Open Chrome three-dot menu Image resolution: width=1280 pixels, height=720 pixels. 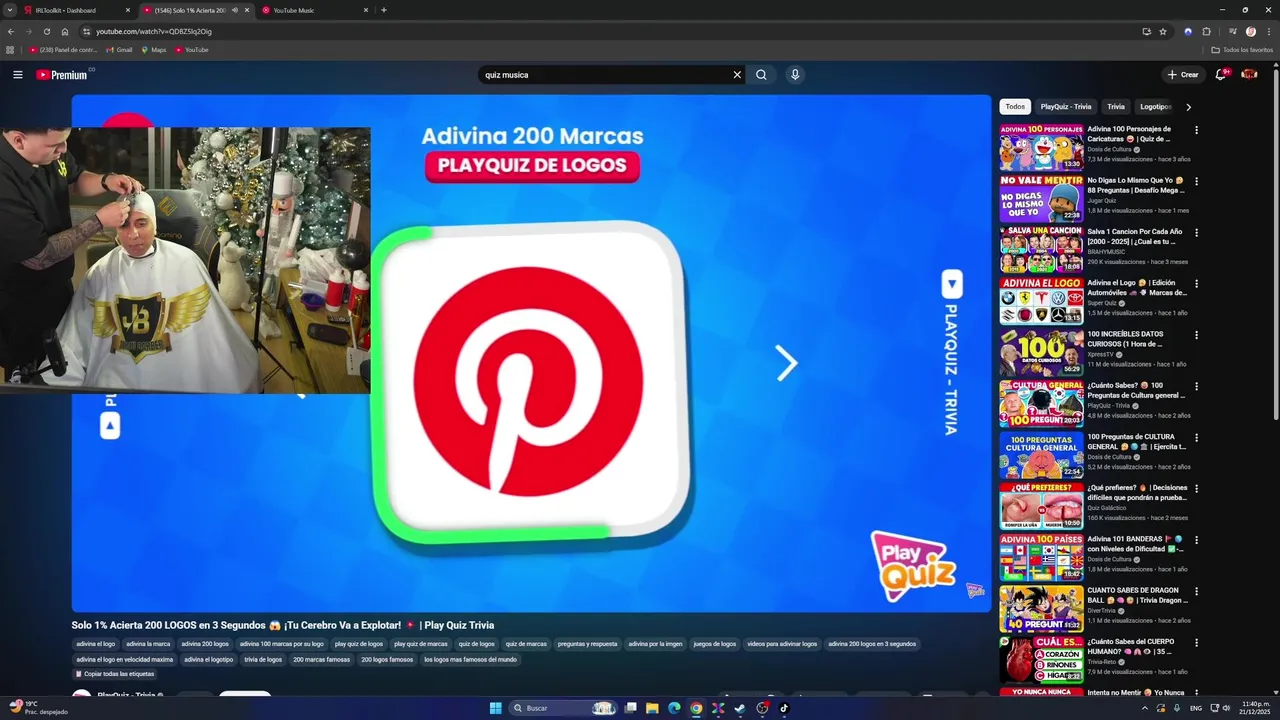pos(1269,31)
